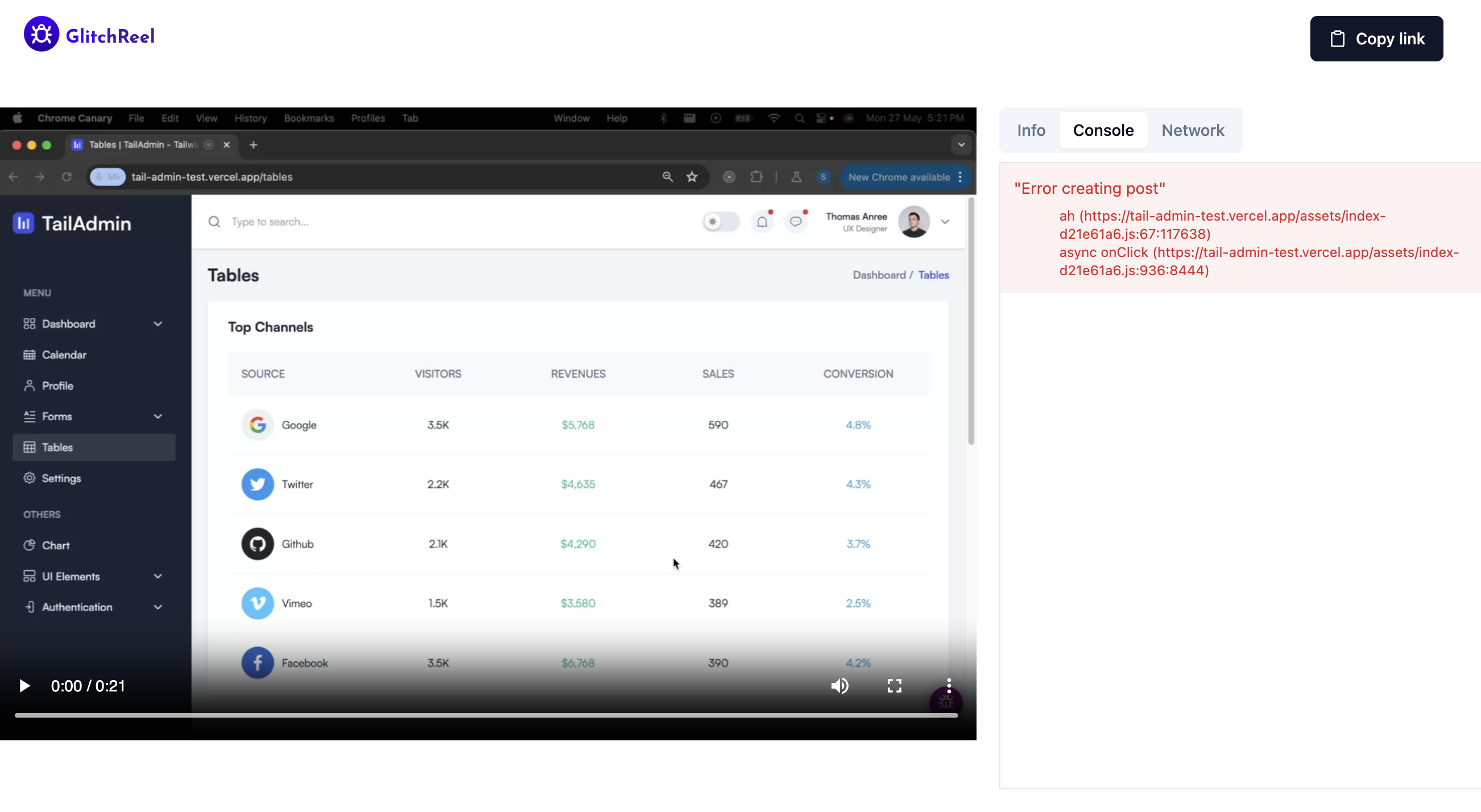Click the TailAdmin logo icon

tap(23, 223)
